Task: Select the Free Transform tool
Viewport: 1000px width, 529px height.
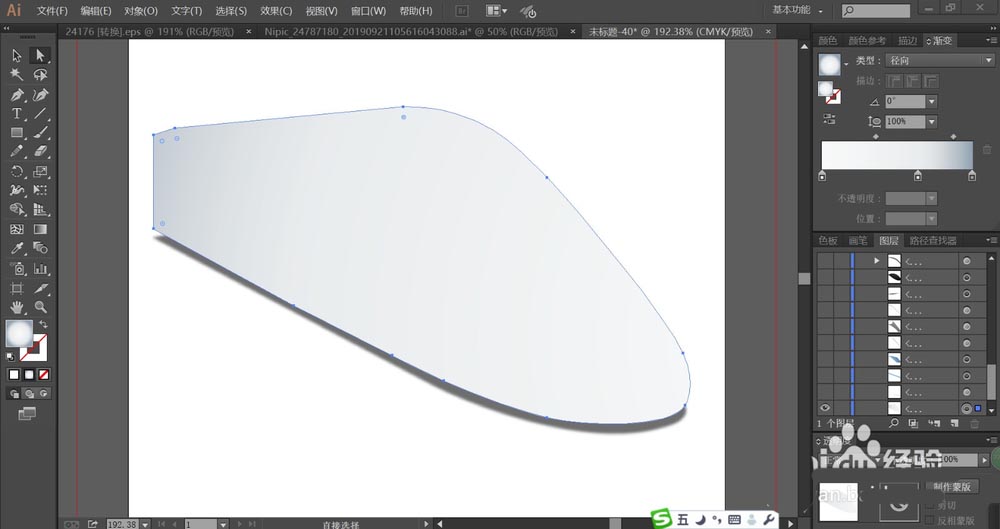Action: [40, 190]
